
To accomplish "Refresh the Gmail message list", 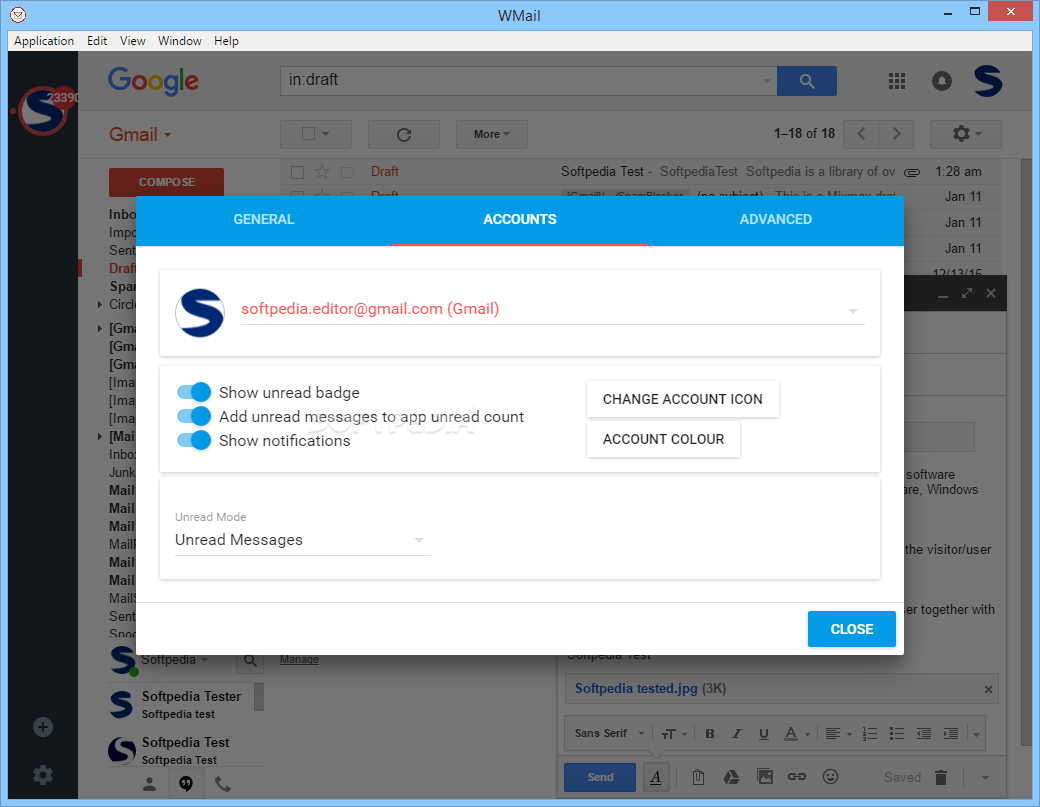I will 404,135.
